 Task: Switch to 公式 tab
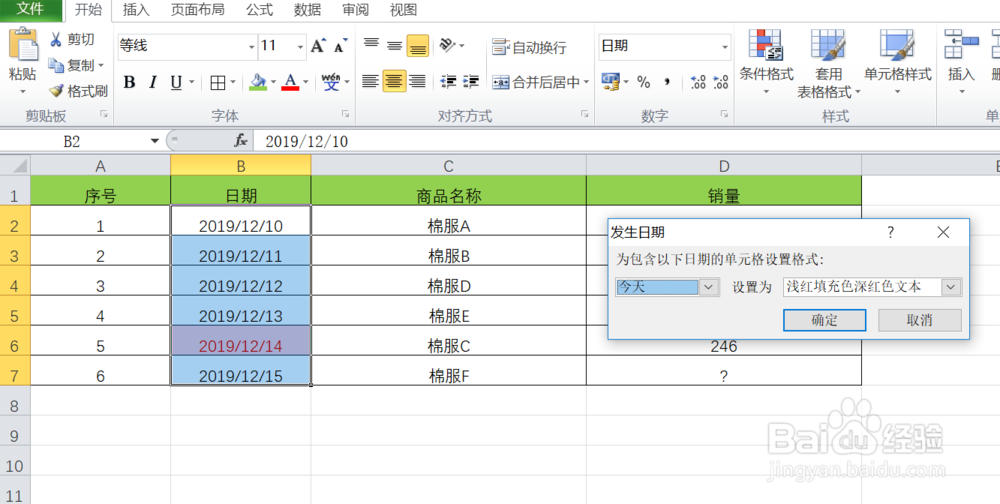pyautogui.click(x=259, y=10)
